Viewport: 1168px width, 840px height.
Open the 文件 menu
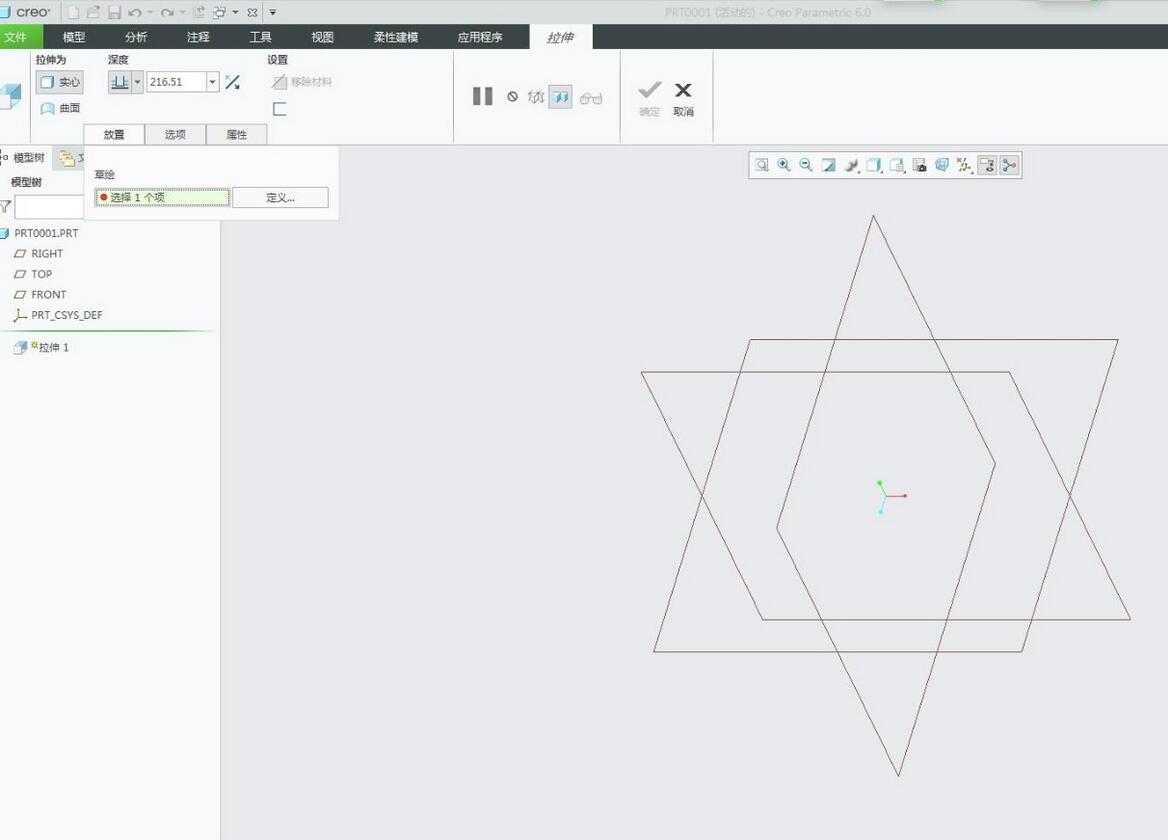(x=16, y=36)
